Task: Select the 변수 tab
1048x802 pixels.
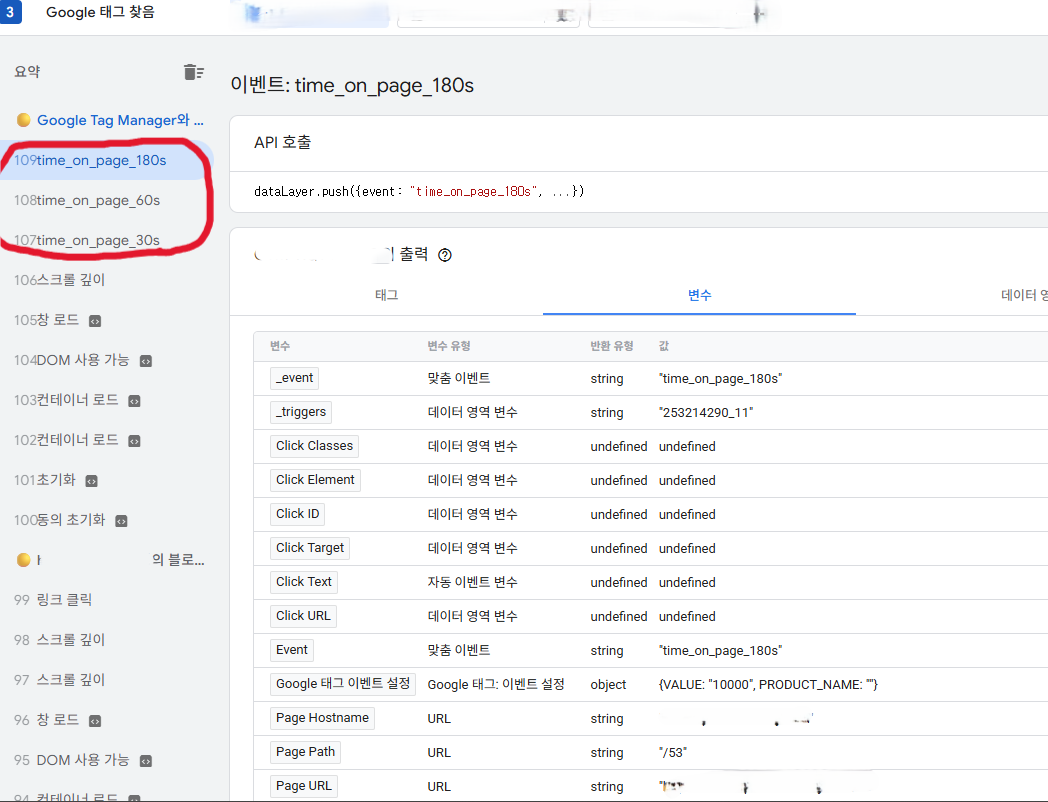Action: click(x=699, y=295)
